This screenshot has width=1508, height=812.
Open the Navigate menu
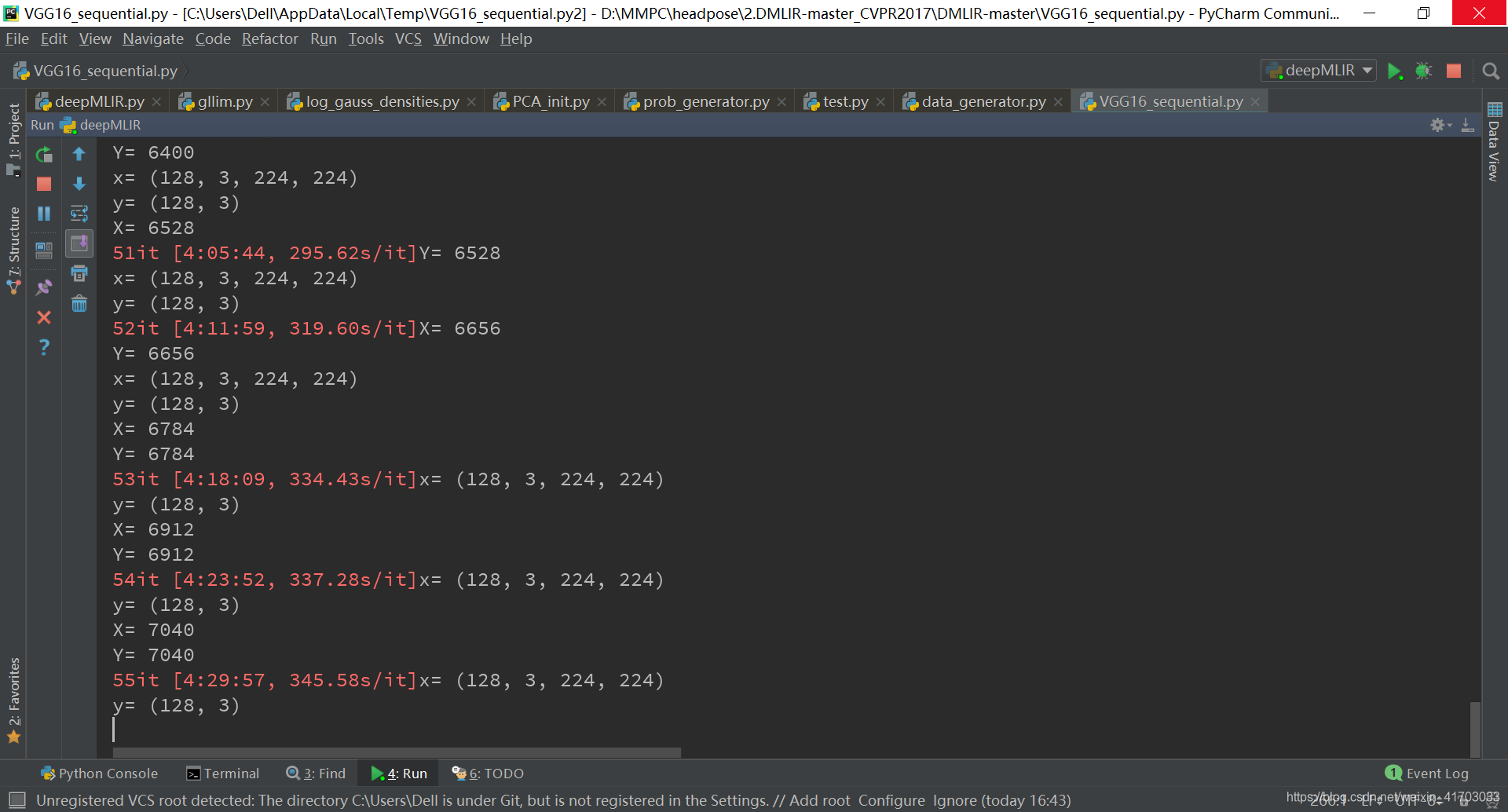pyautogui.click(x=153, y=38)
